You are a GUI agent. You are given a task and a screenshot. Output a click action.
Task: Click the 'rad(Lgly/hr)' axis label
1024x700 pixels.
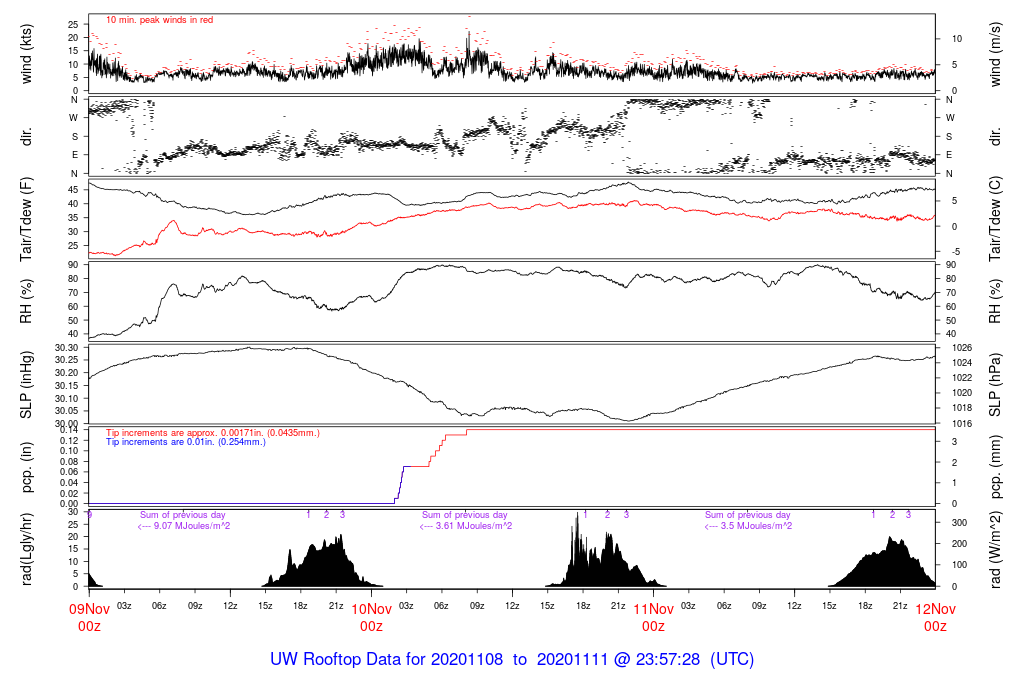click(27, 549)
